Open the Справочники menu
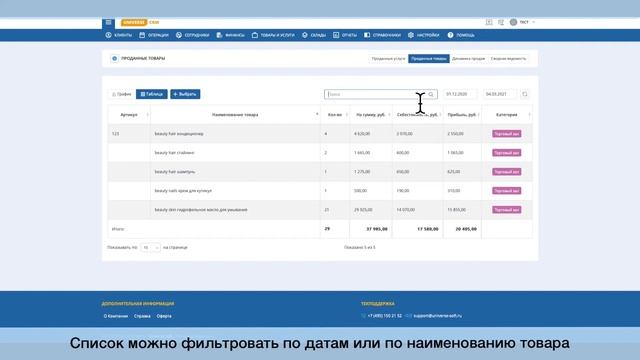Viewport: 640px width, 360px height. tap(382, 35)
